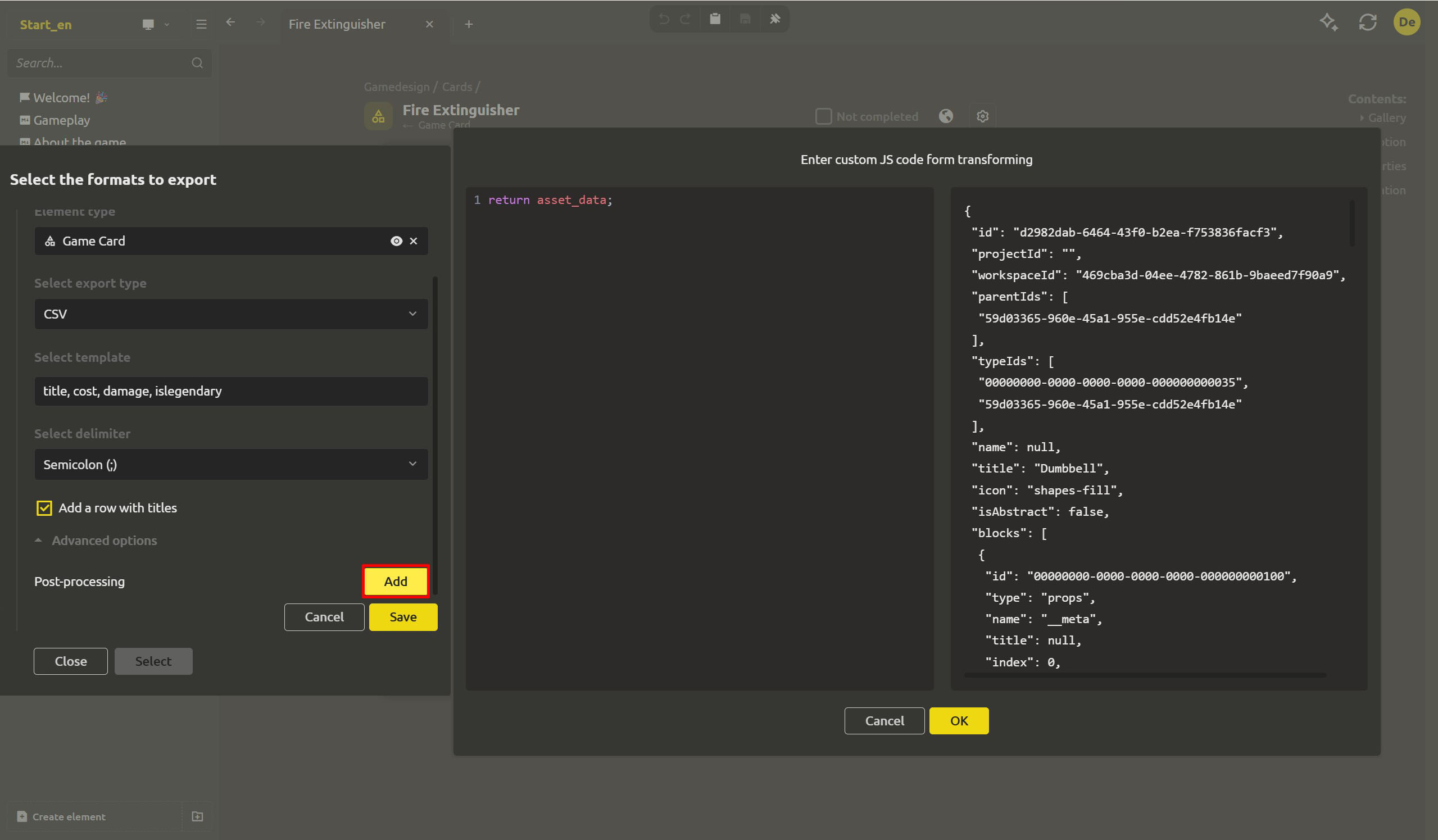Collapse the Advanced options section
This screenshot has width=1438, height=840.
point(96,541)
